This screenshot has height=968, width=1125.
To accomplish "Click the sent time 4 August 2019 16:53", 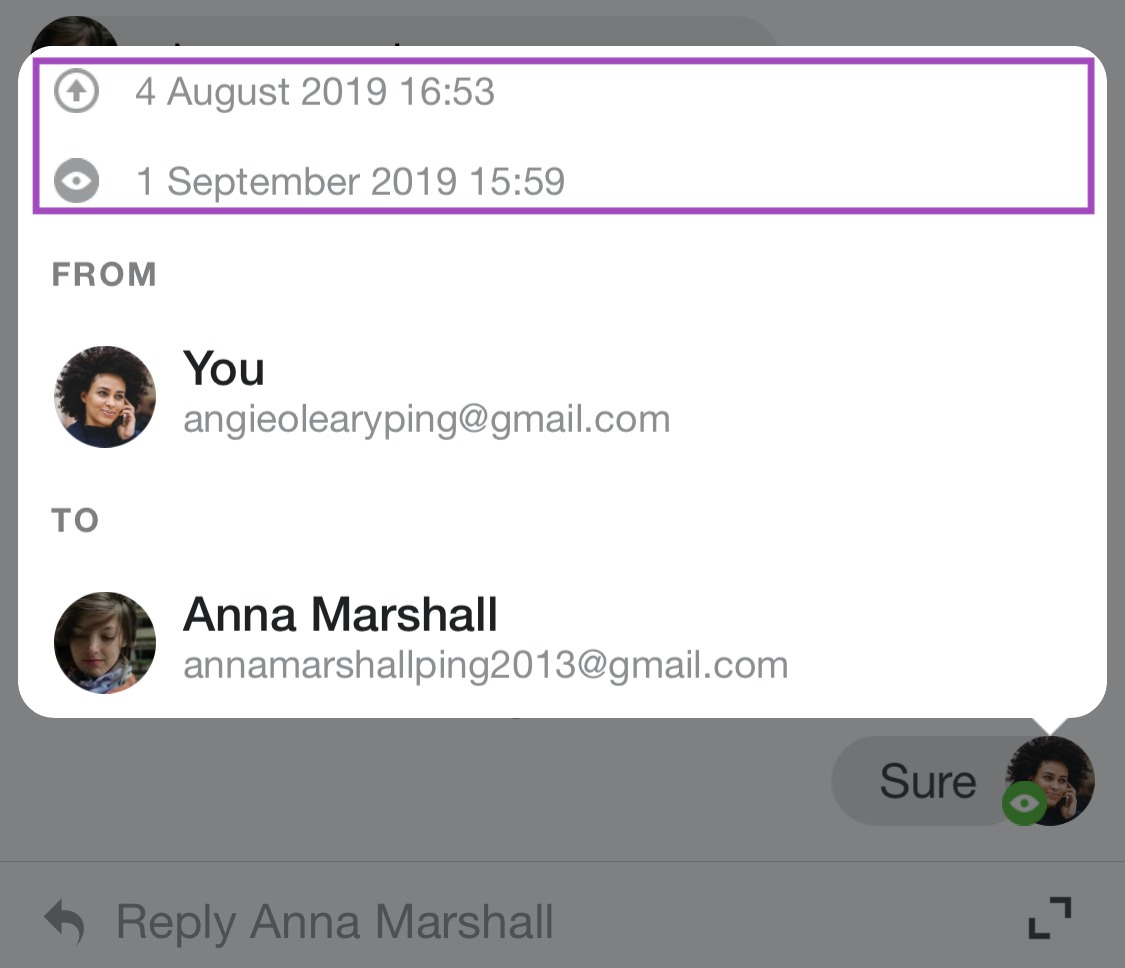I will [x=315, y=92].
